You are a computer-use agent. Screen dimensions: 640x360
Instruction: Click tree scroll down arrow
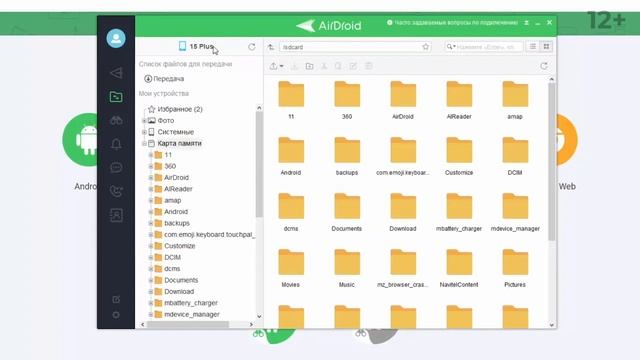pos(259,316)
